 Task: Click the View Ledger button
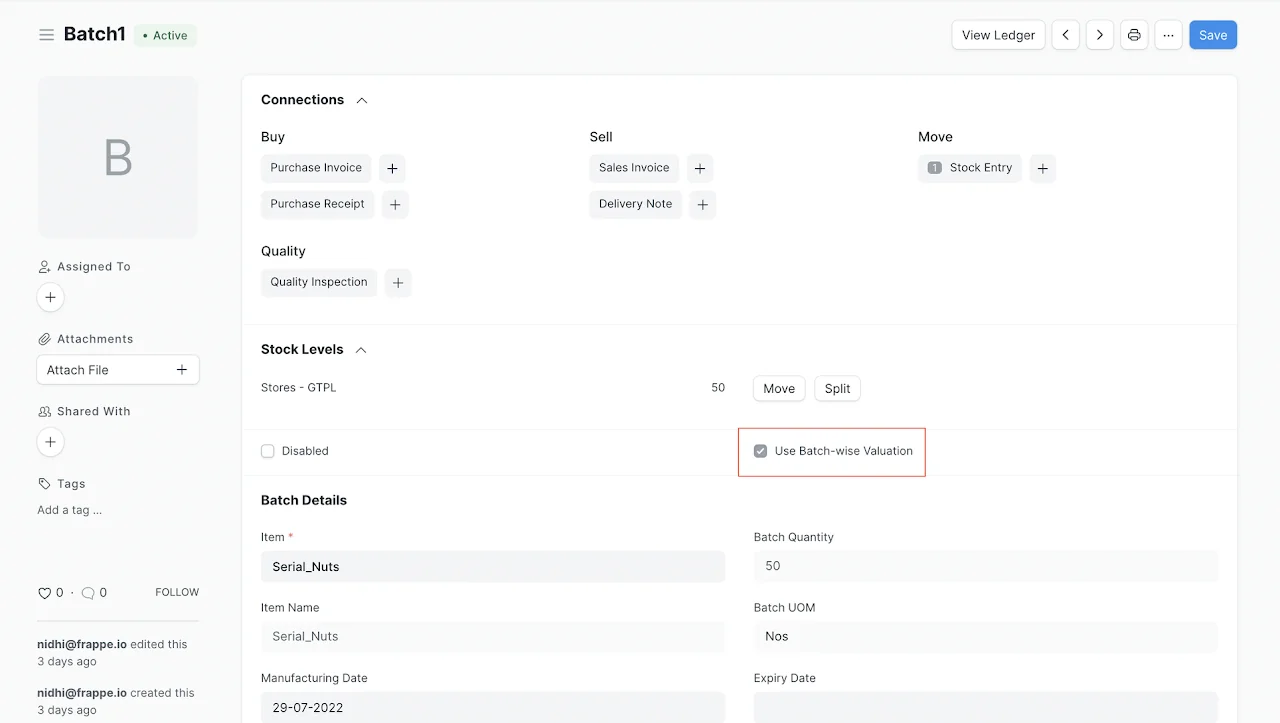coord(998,35)
